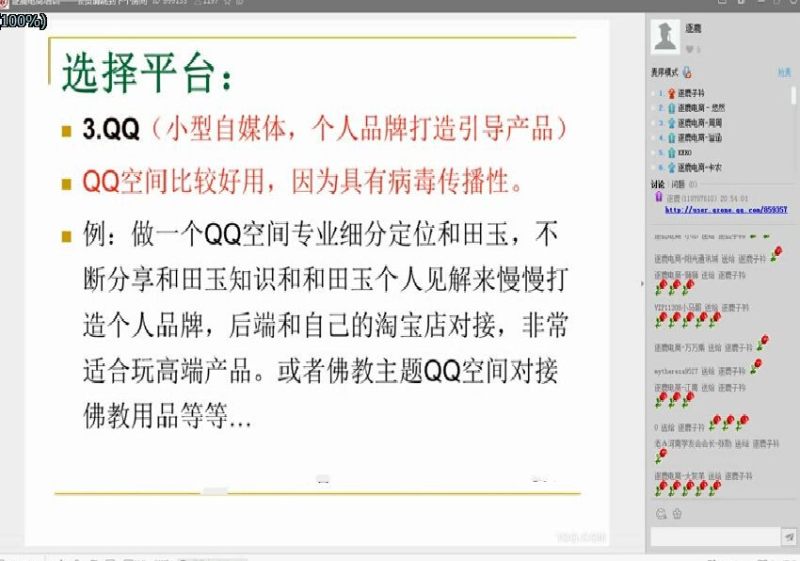Click the slide heading 选择平台
The height and width of the screenshot is (561, 800).
pos(147,73)
